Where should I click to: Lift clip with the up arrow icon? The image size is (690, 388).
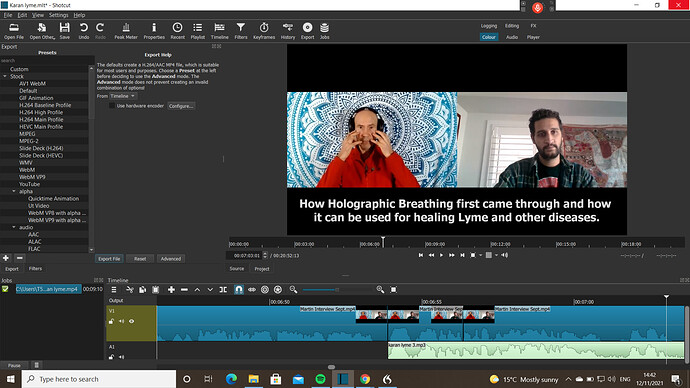197,289
